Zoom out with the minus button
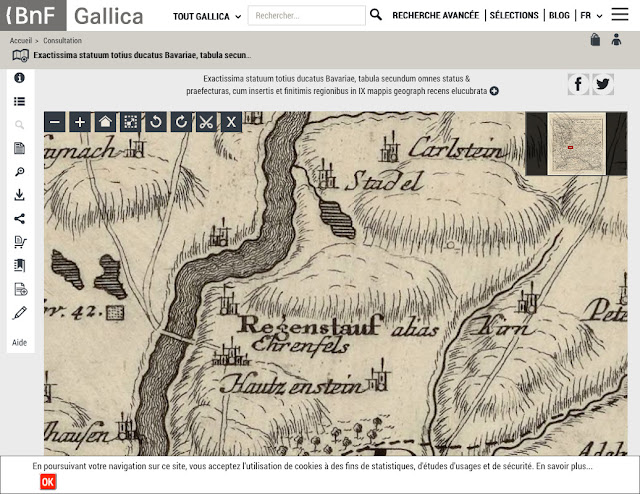Screen dimensions: 640x494 tap(55, 122)
